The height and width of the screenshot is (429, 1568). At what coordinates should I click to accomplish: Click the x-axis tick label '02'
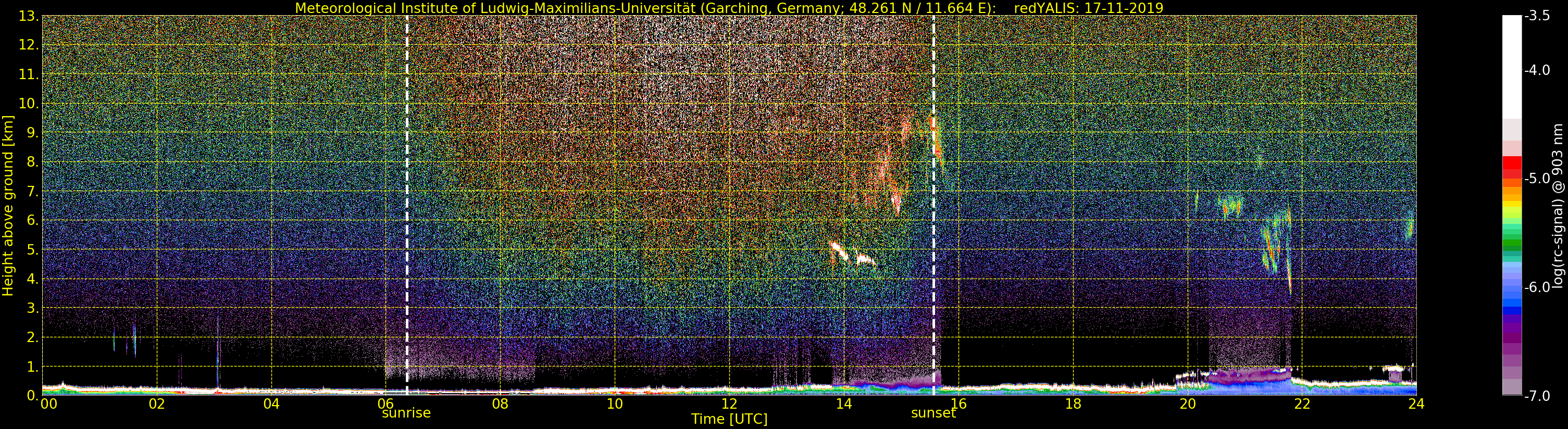(157, 404)
